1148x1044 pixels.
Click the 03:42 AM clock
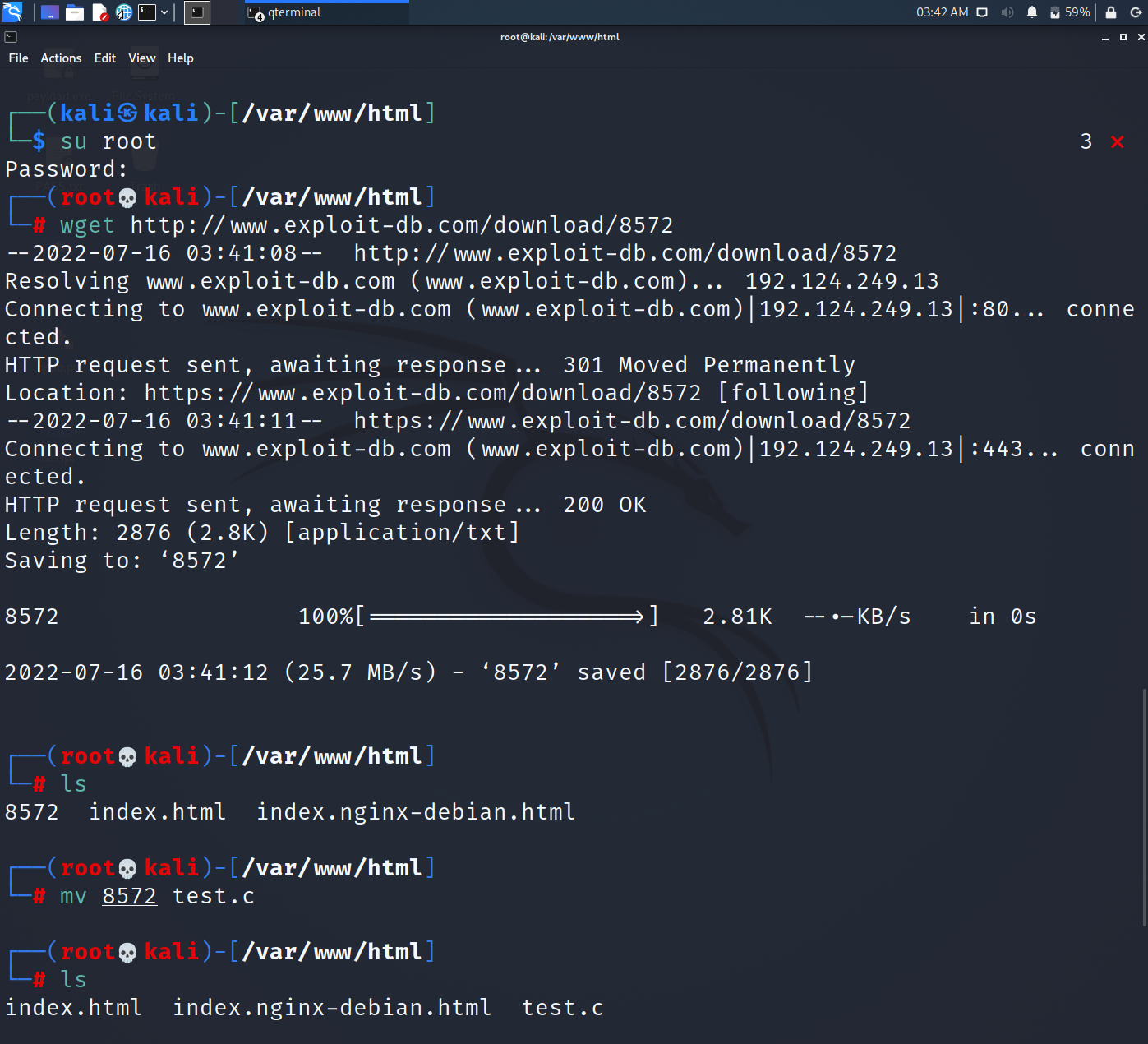pyautogui.click(x=942, y=12)
